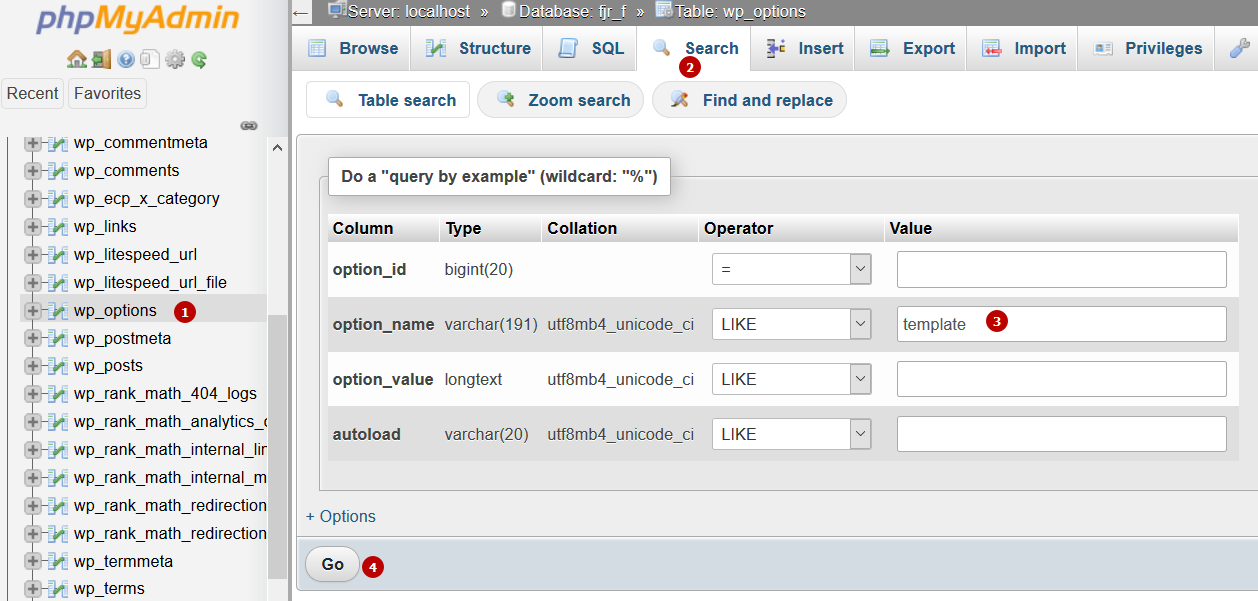1258x601 pixels.
Task: Open panel settings via the gear icon
Action: tap(175, 59)
